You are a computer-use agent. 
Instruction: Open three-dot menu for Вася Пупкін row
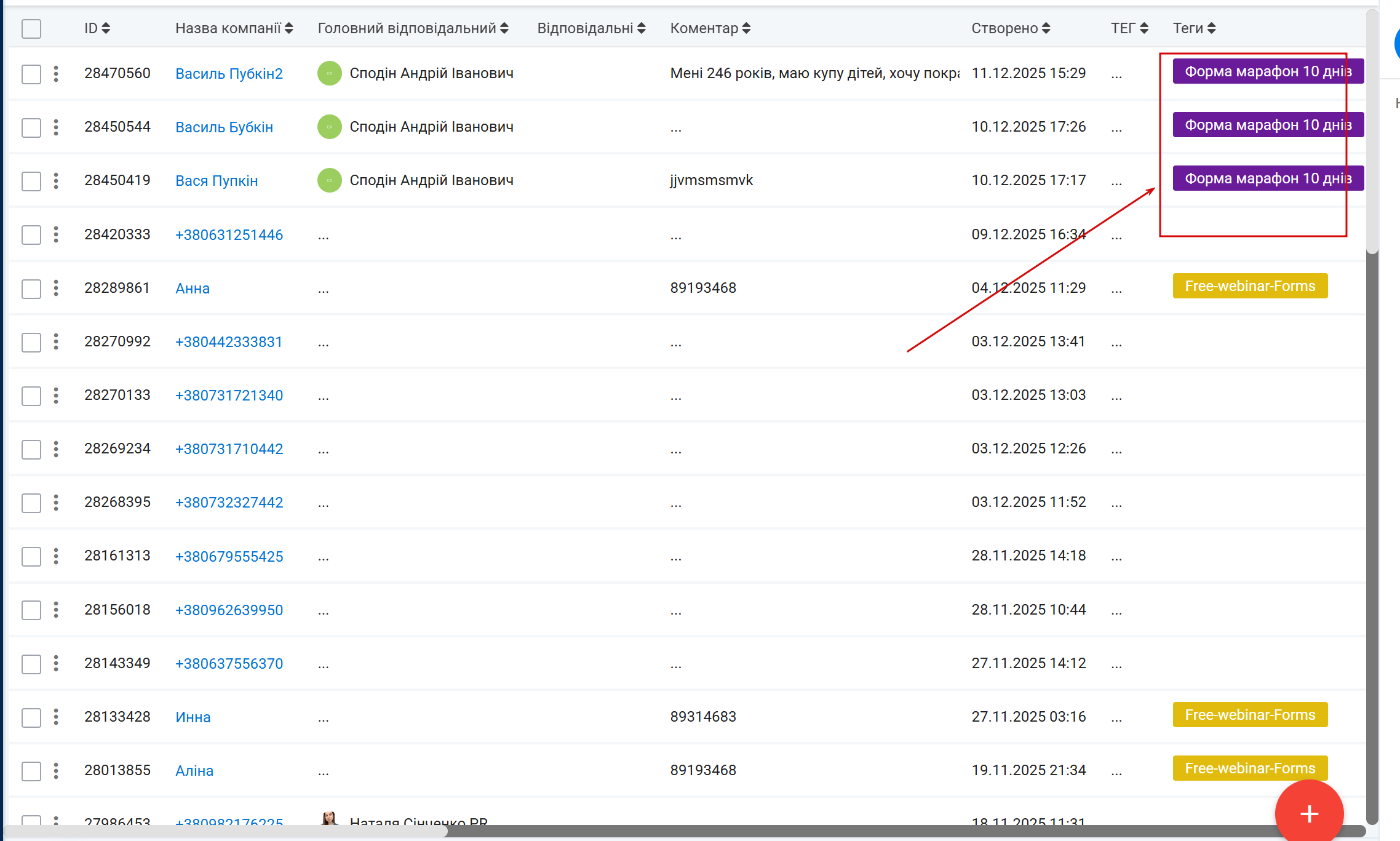pos(56,180)
